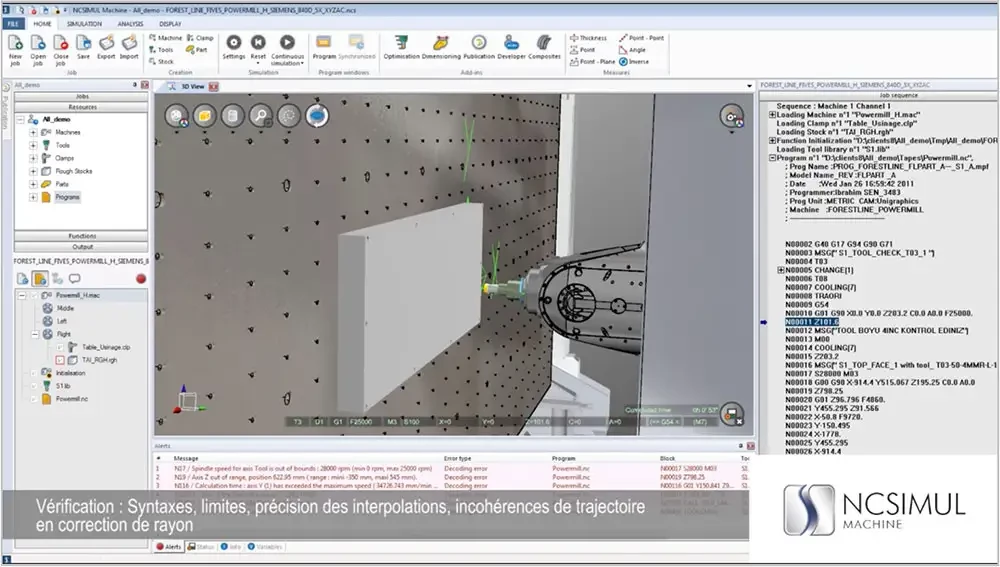Screen dimensions: 1000x567
Task: Toggle the Inverse measure option
Action: [634, 62]
